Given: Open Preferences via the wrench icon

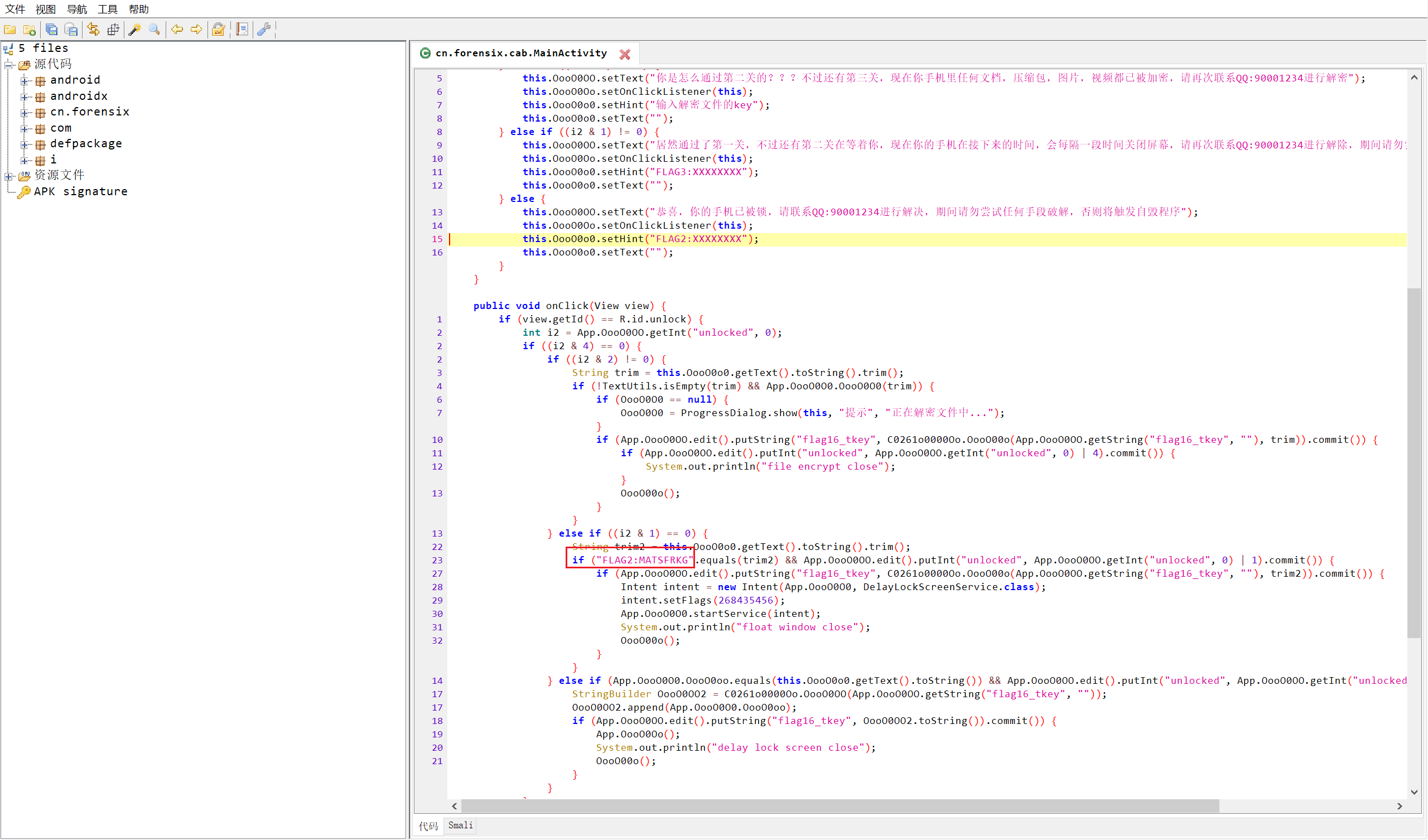Looking at the screenshot, I should (x=263, y=30).
